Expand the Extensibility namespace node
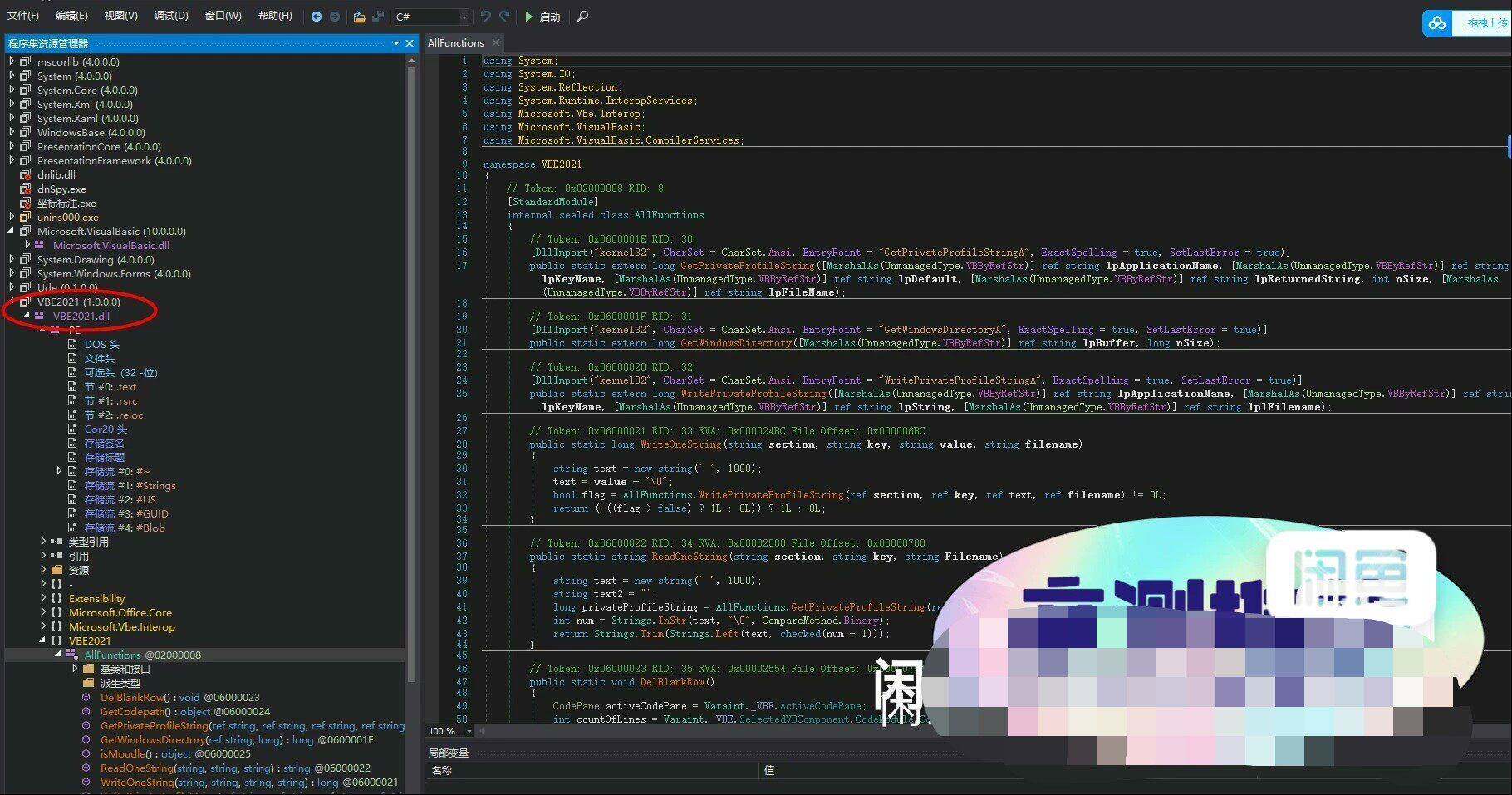Viewport: 1512px width, 795px height. point(43,598)
